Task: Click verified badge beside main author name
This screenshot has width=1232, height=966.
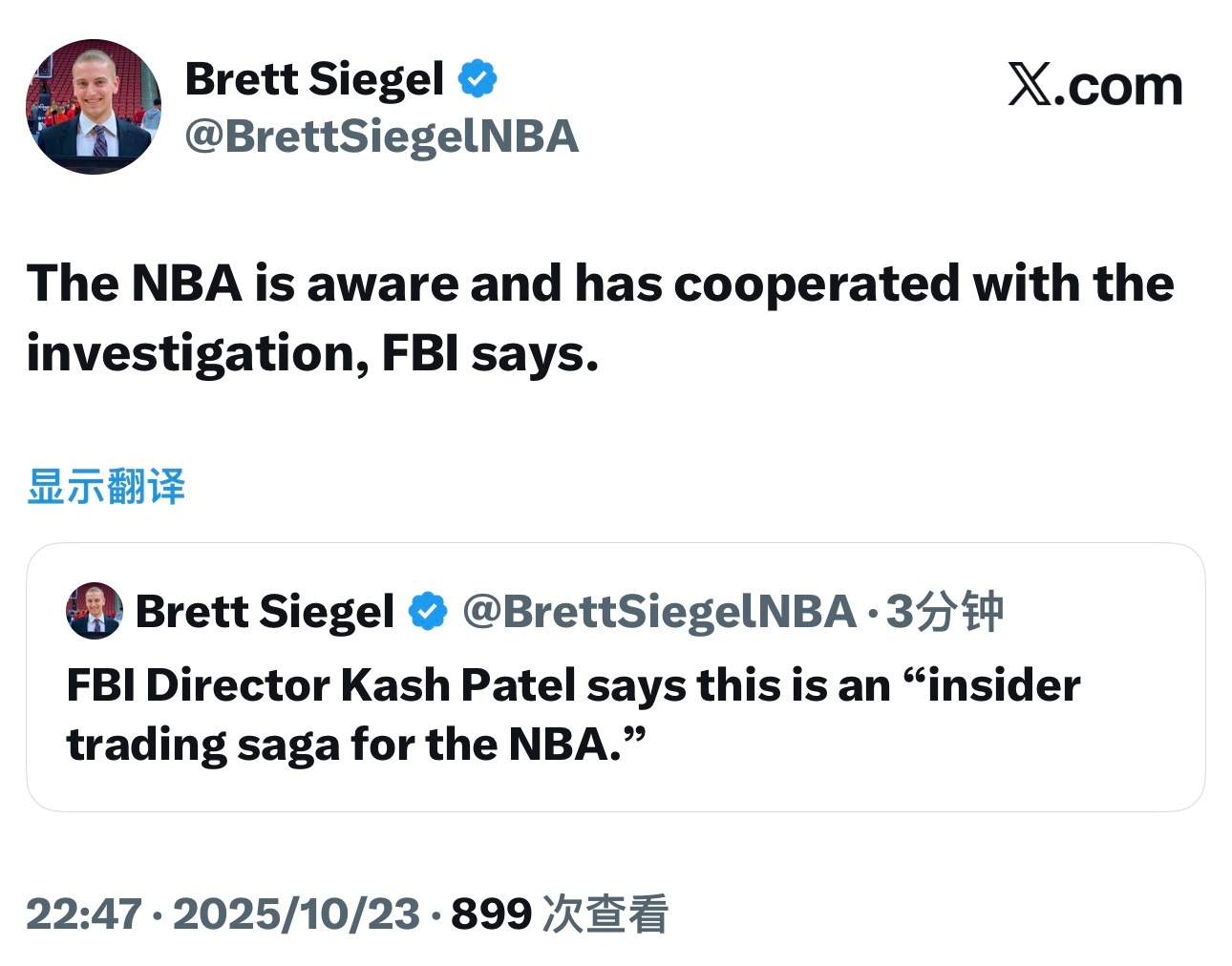Action: (x=478, y=78)
